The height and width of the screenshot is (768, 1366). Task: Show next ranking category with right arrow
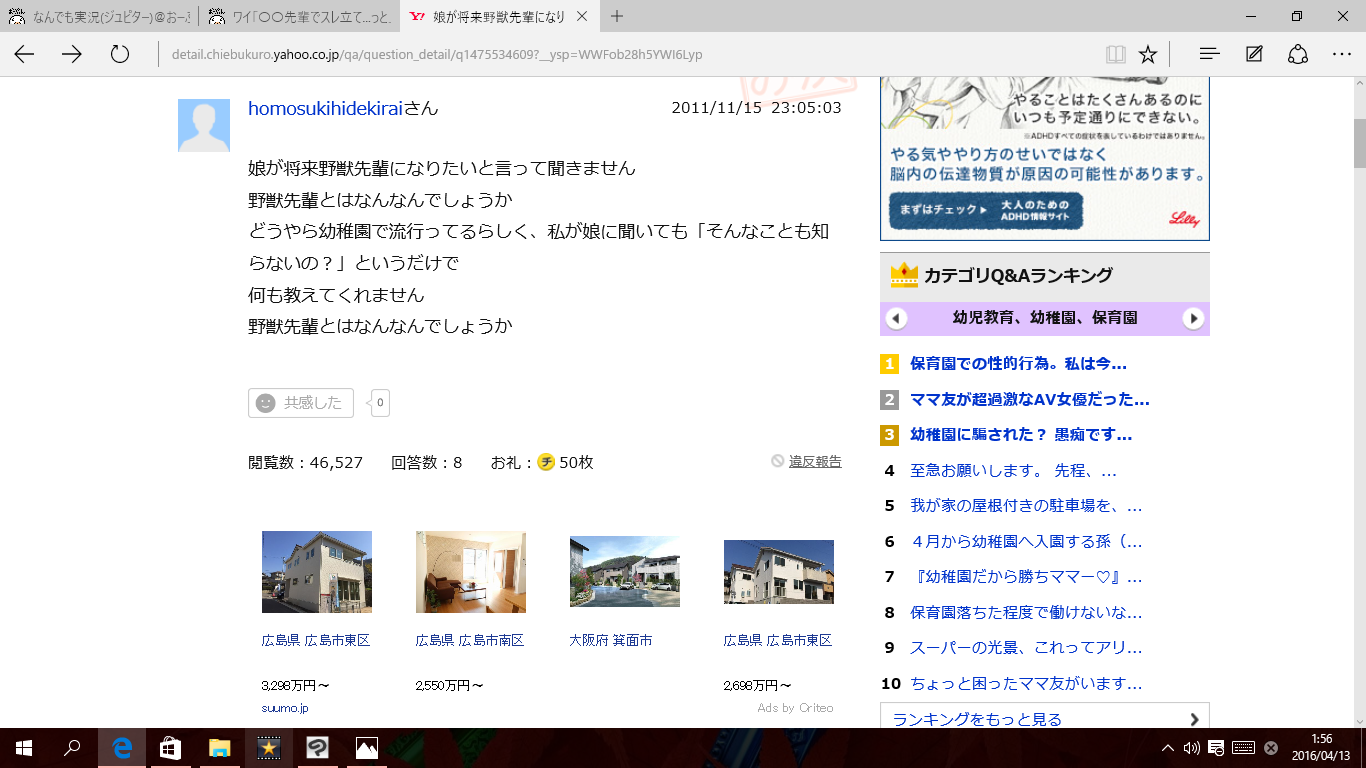pos(1193,319)
